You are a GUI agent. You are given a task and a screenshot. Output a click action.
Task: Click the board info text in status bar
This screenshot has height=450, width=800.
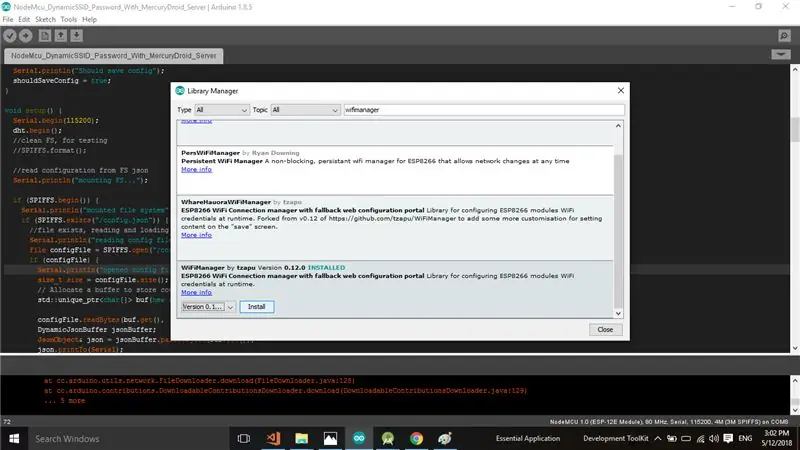coord(669,422)
